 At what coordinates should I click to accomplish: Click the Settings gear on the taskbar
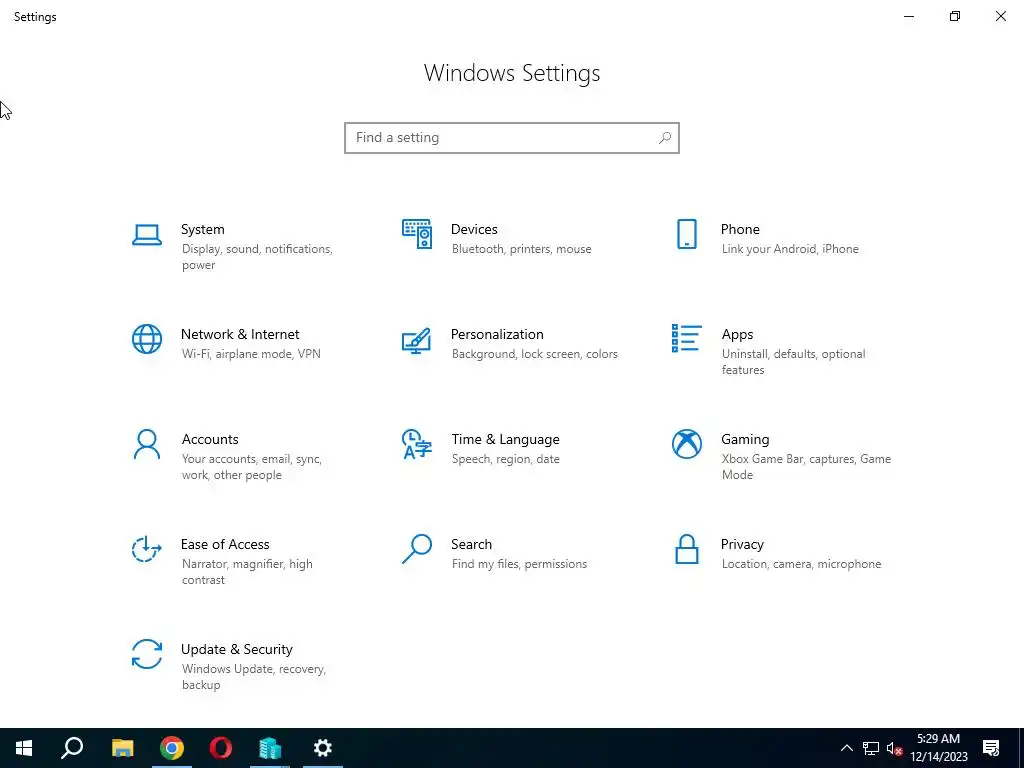(323, 748)
